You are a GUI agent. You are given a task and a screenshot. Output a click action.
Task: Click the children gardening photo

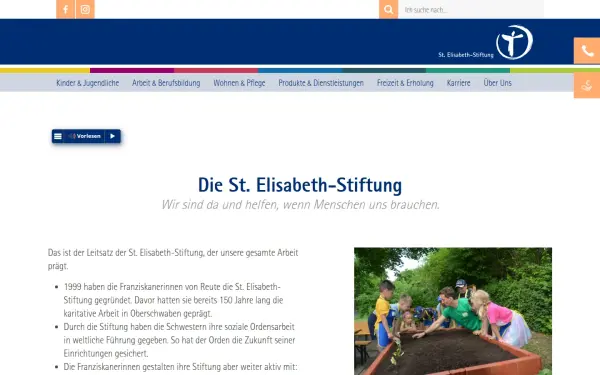coord(453,311)
